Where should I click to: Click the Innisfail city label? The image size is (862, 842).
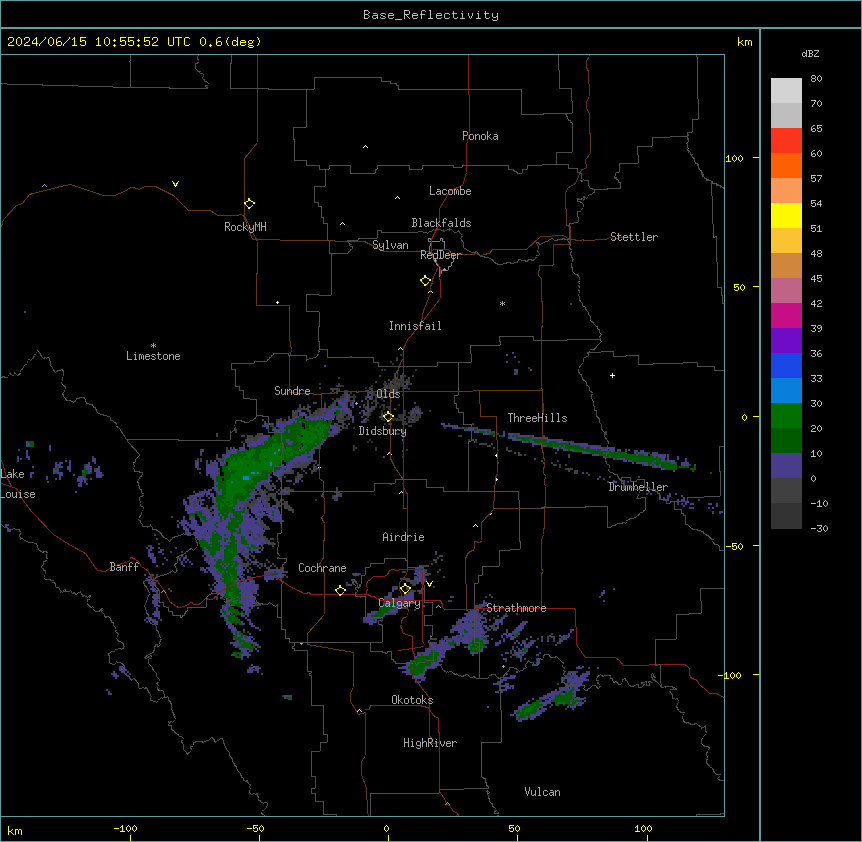pos(415,326)
